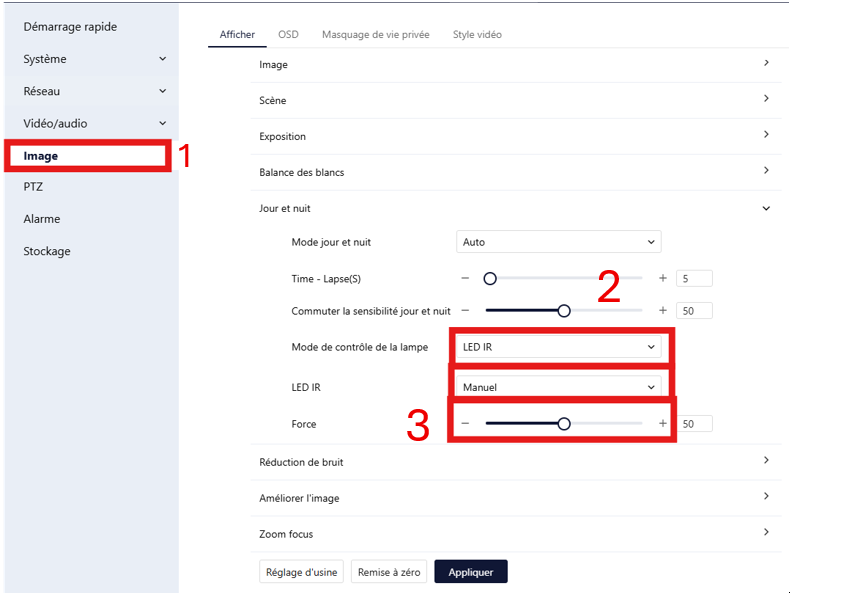Open Mode de contrôle de la lampe dropdown
853x593 pixels.
[559, 347]
